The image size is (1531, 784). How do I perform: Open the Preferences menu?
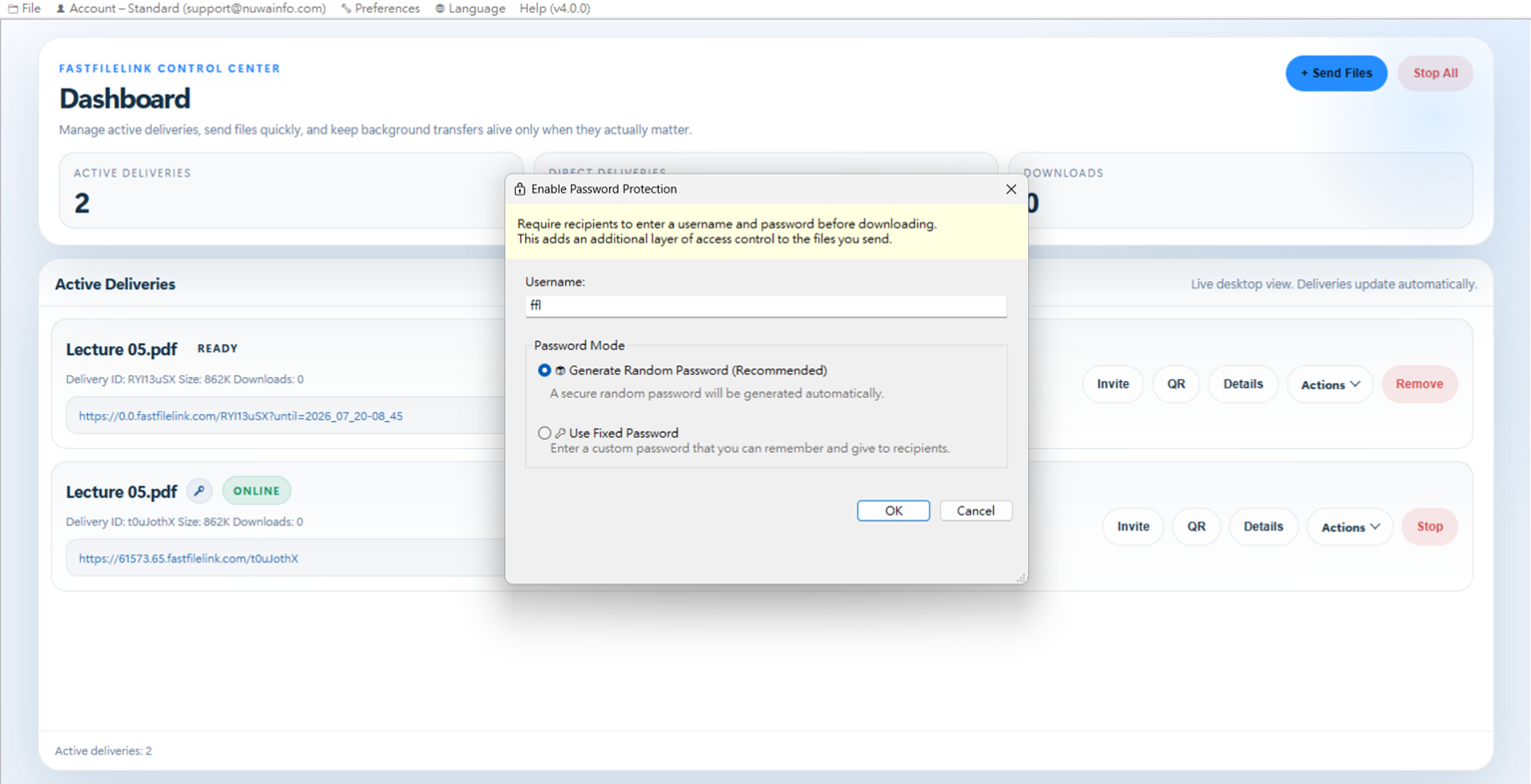(x=380, y=8)
